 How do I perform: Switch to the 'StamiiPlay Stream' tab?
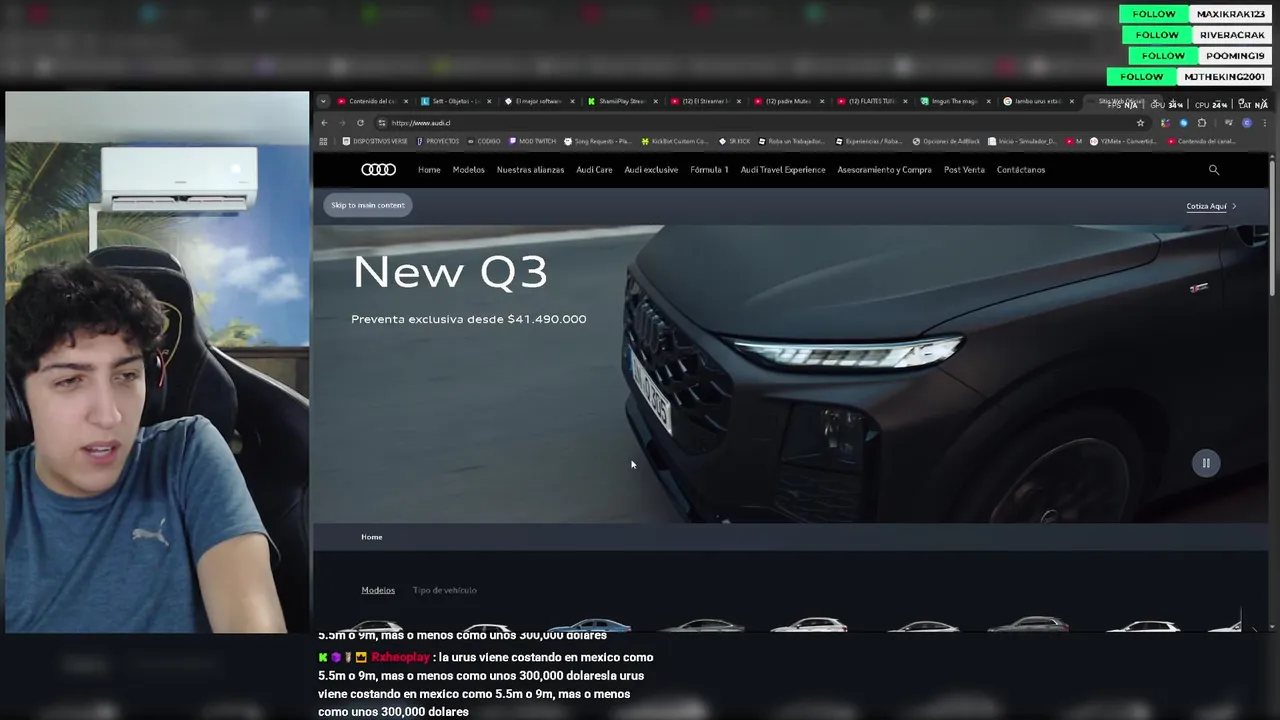[621, 101]
